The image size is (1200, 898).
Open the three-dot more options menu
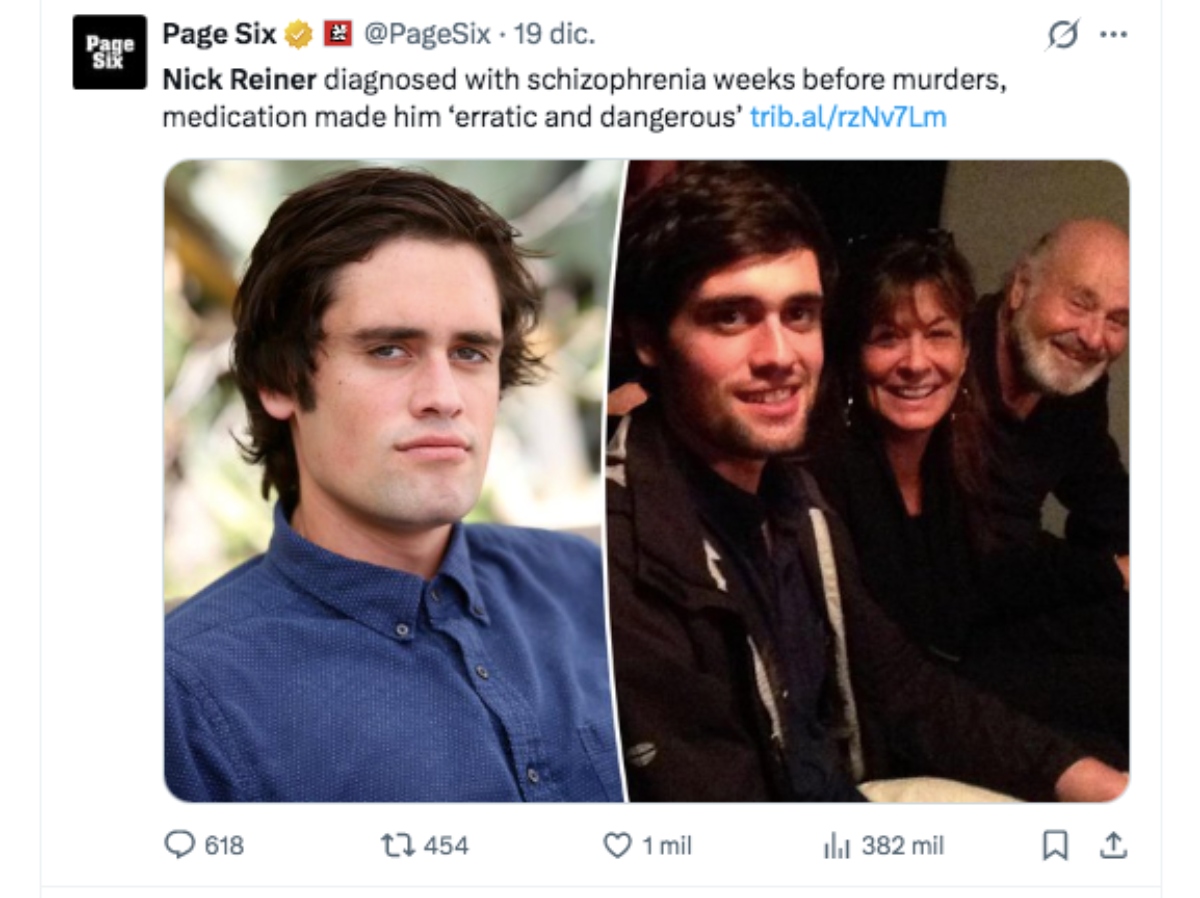click(x=1113, y=34)
